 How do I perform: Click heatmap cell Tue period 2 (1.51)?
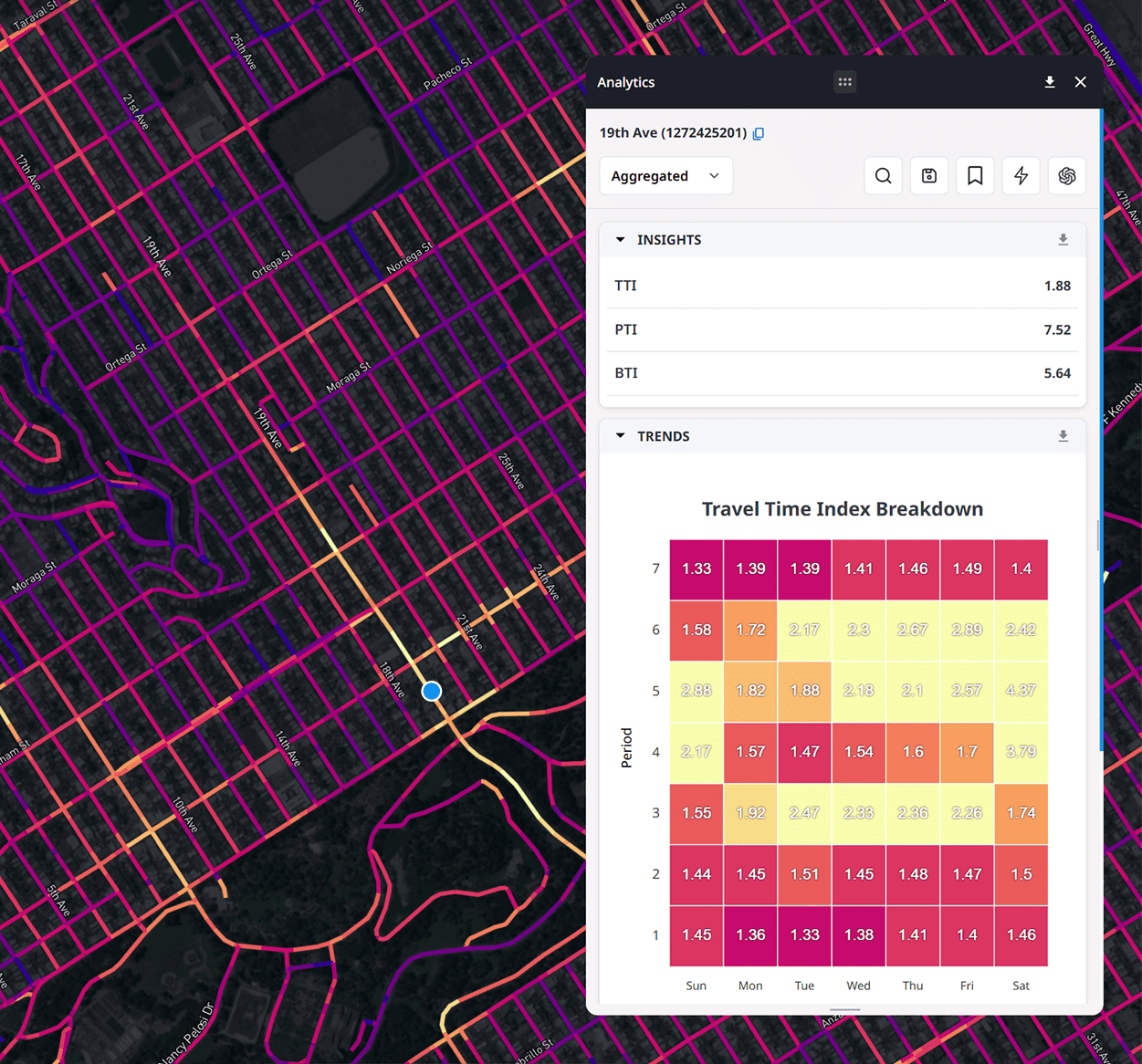pyautogui.click(x=804, y=874)
